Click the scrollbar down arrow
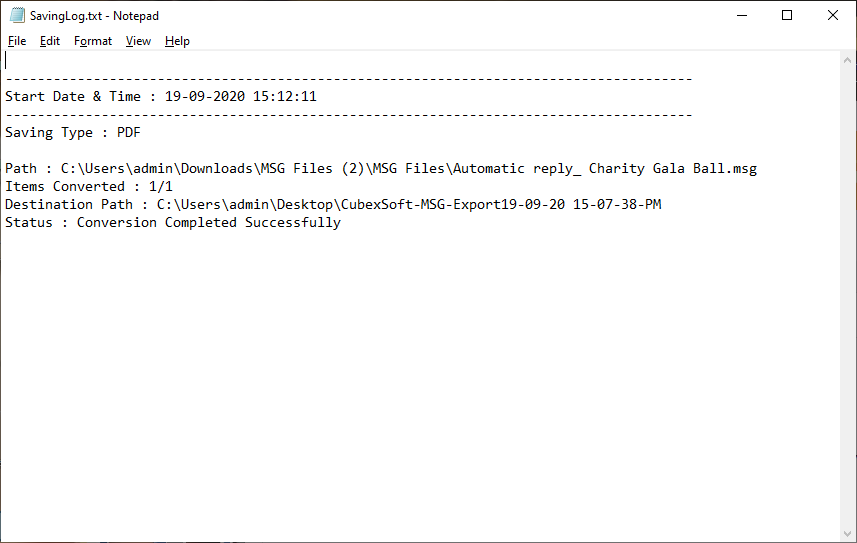Image resolution: width=857 pixels, height=543 pixels. click(x=847, y=534)
